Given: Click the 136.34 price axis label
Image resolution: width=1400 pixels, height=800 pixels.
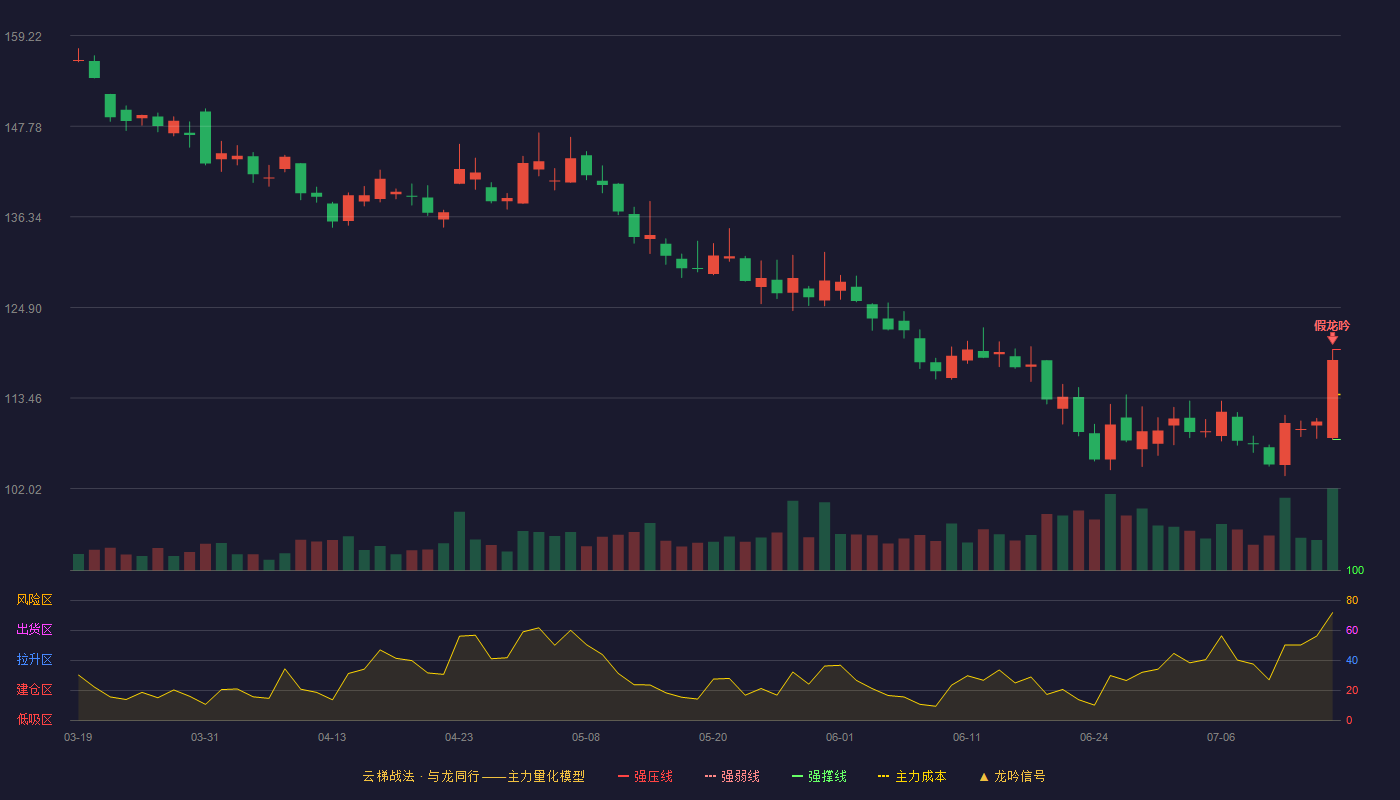Looking at the screenshot, I should pos(23,218).
